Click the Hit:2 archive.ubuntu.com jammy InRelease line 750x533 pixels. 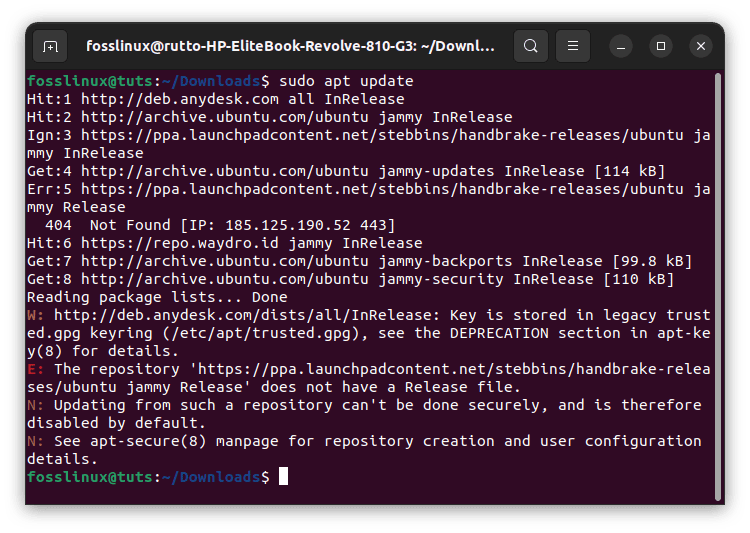pos(270,117)
